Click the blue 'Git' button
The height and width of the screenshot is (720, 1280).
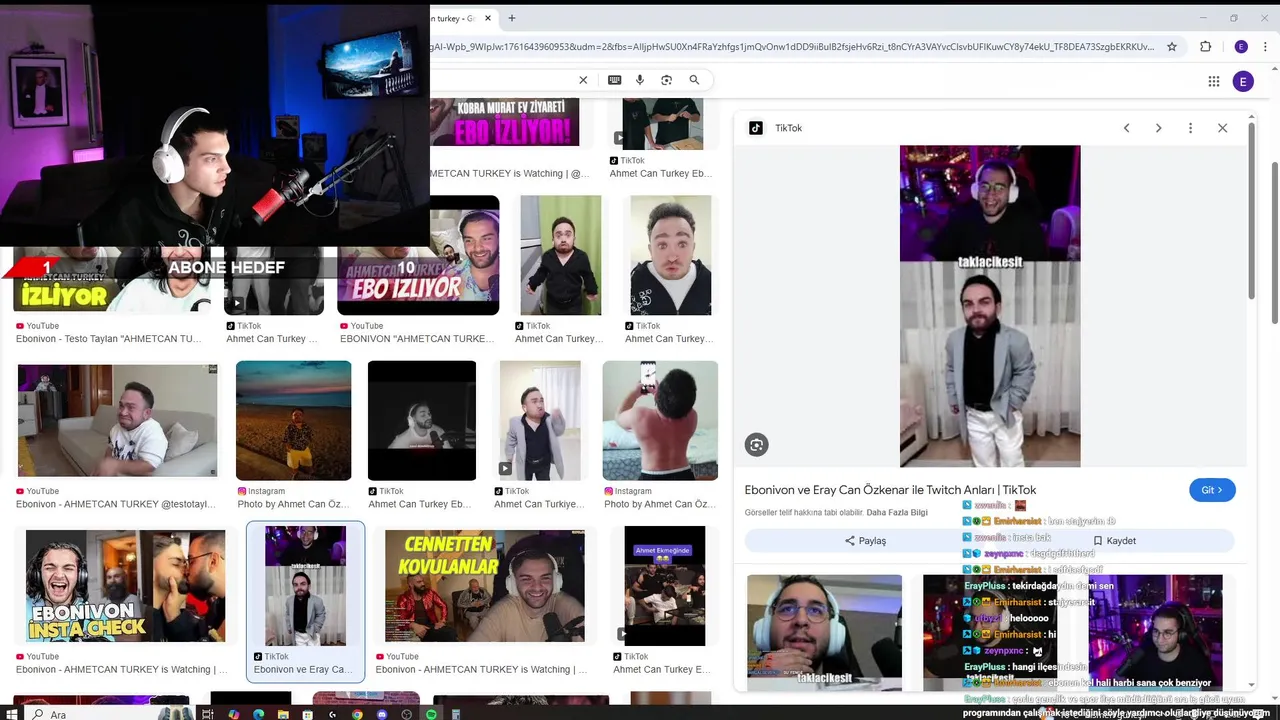tap(1212, 490)
